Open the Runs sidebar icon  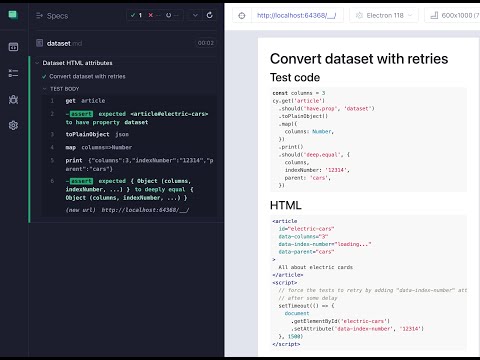13,73
